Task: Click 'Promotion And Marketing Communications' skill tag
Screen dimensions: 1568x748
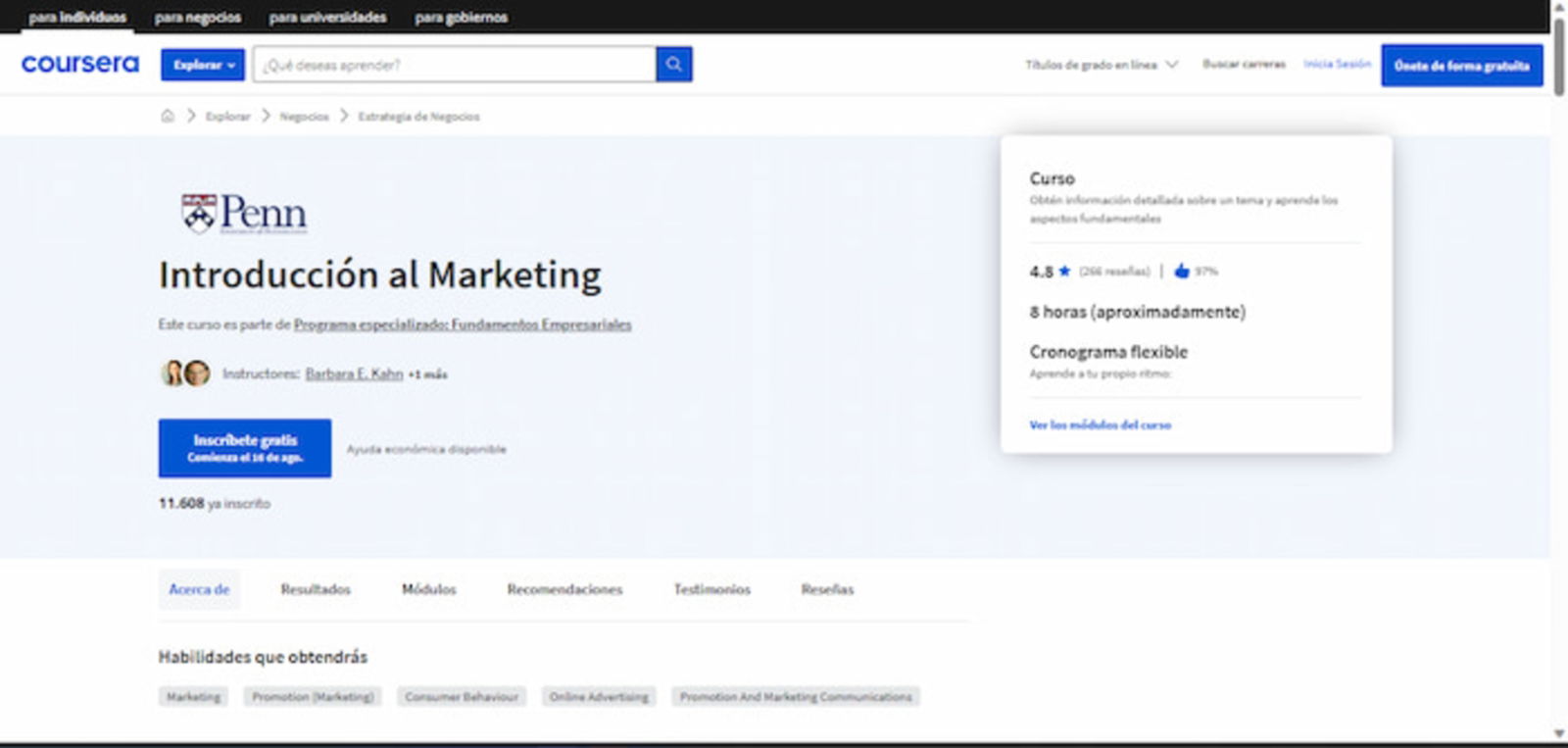Action: pyautogui.click(x=796, y=697)
